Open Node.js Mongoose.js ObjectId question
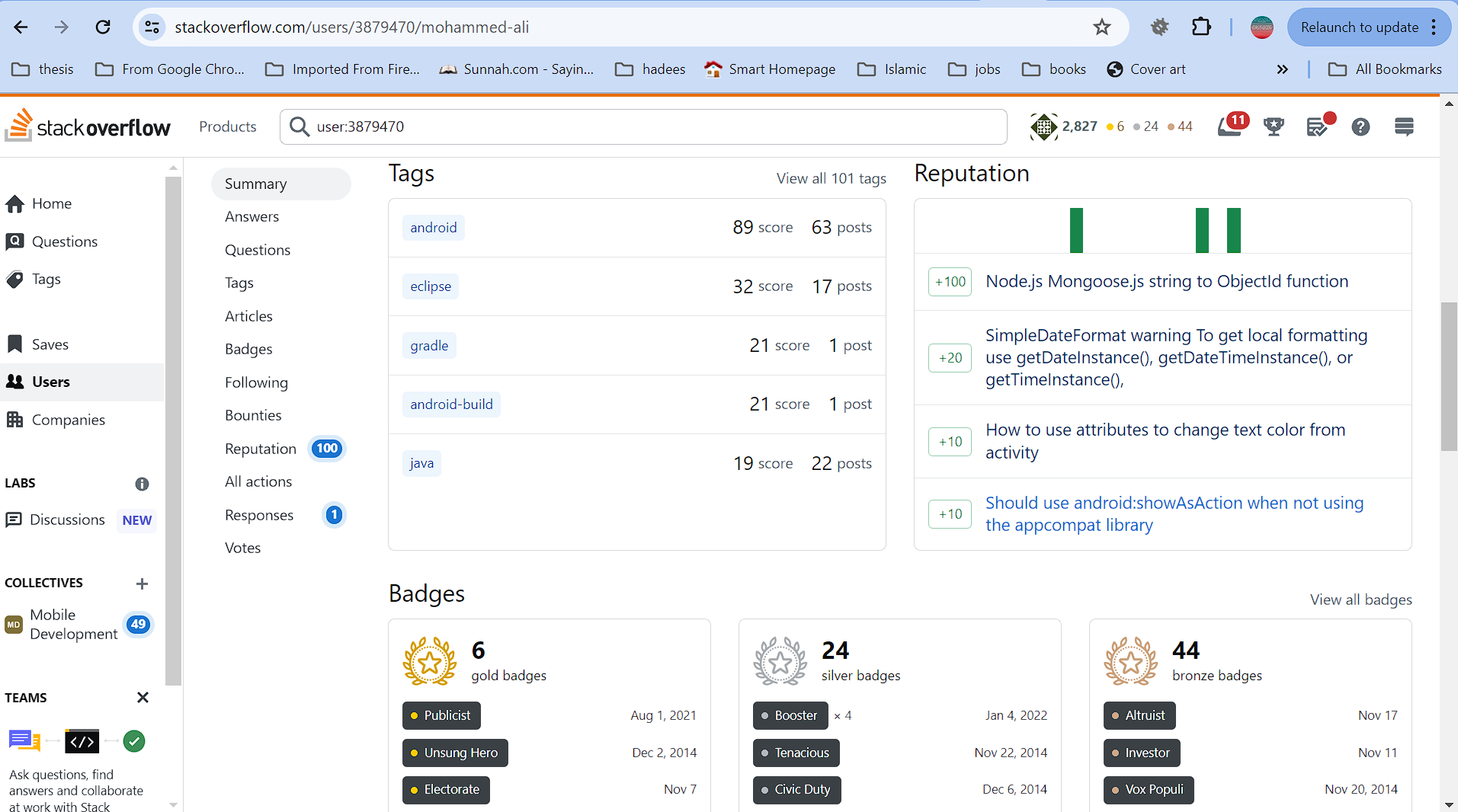 (1167, 281)
